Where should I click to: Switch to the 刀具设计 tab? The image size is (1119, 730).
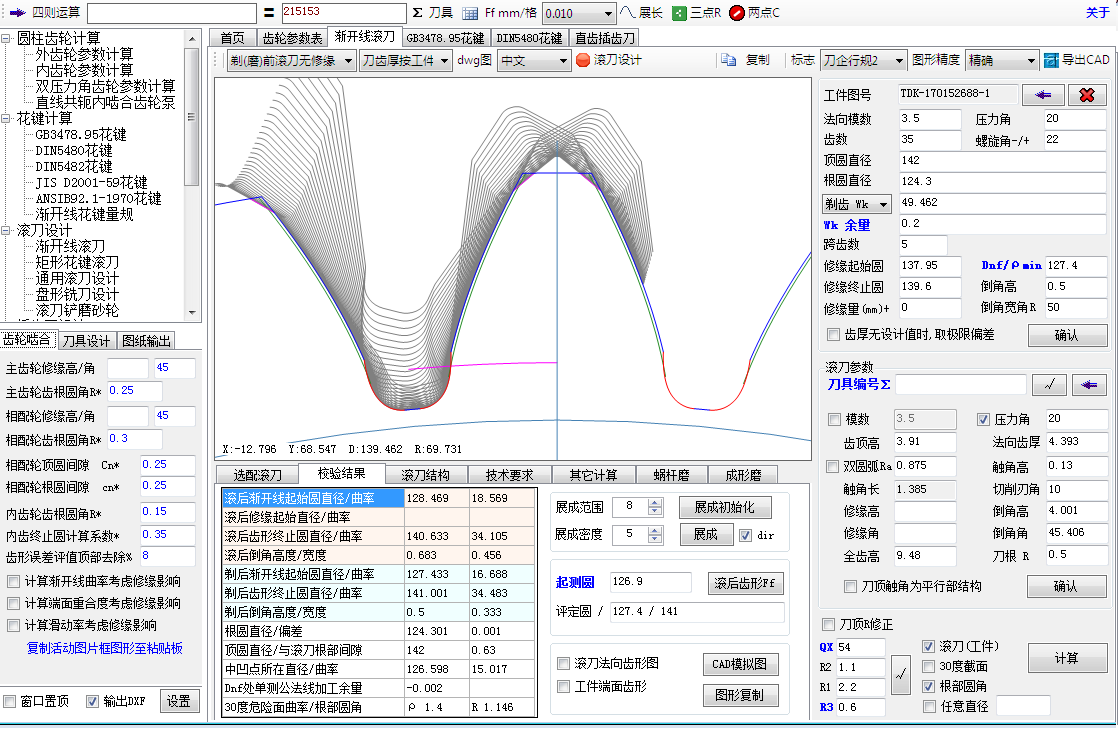point(86,341)
